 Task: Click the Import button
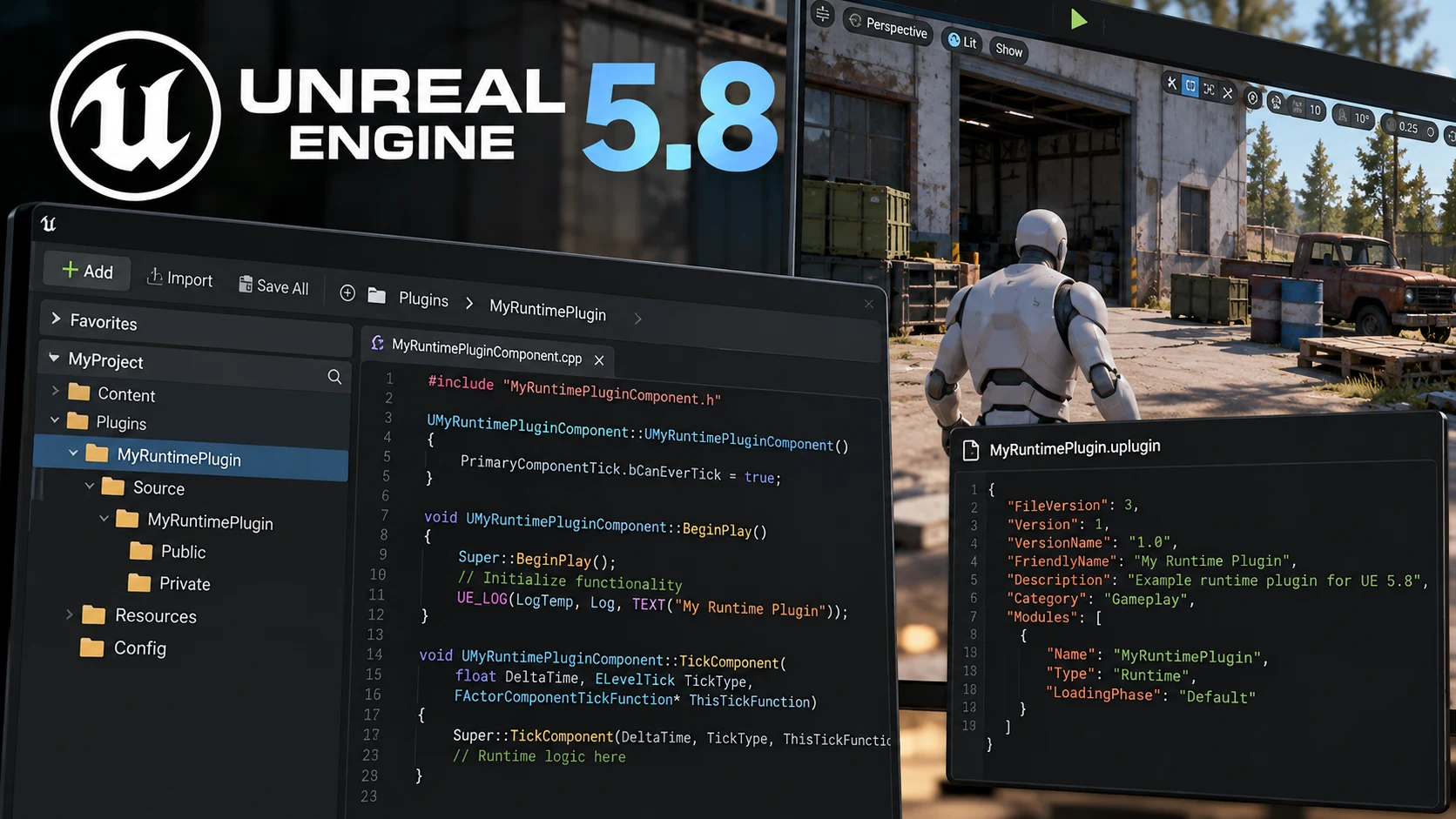click(x=179, y=279)
